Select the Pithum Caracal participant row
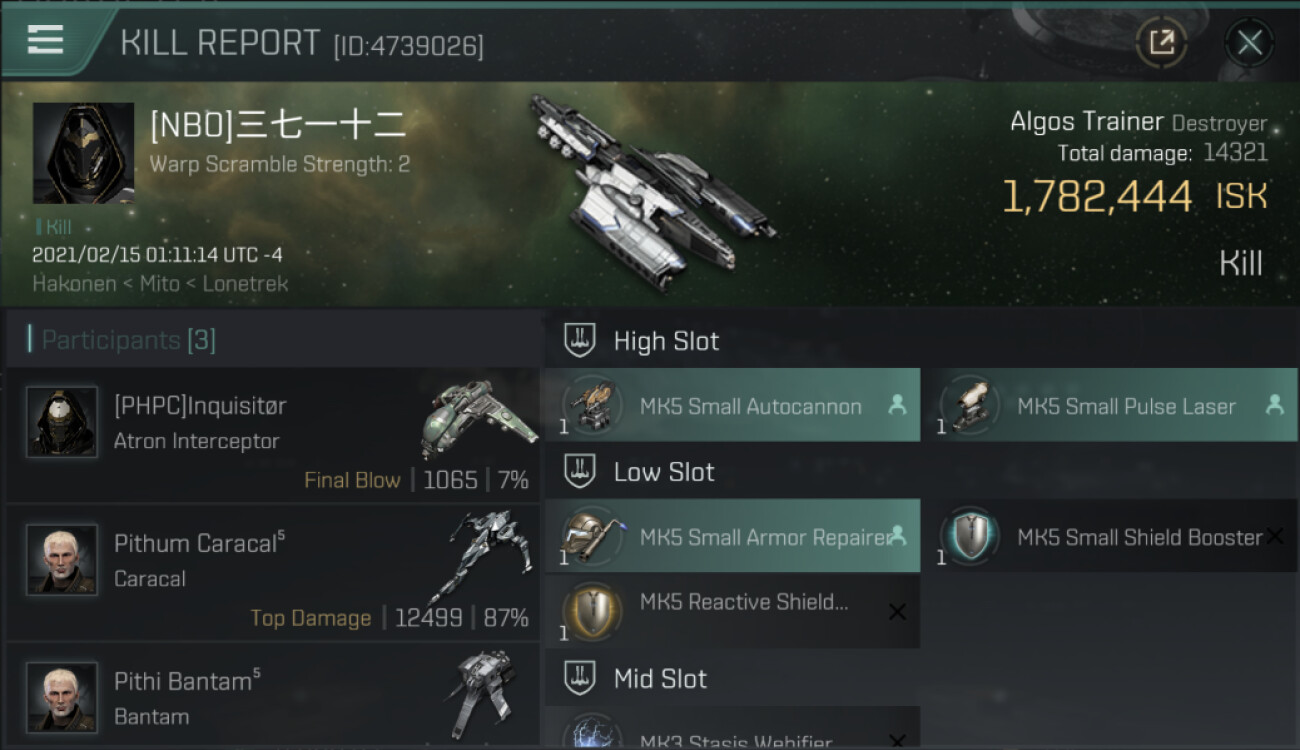The width and height of the screenshot is (1300, 750). (x=273, y=573)
